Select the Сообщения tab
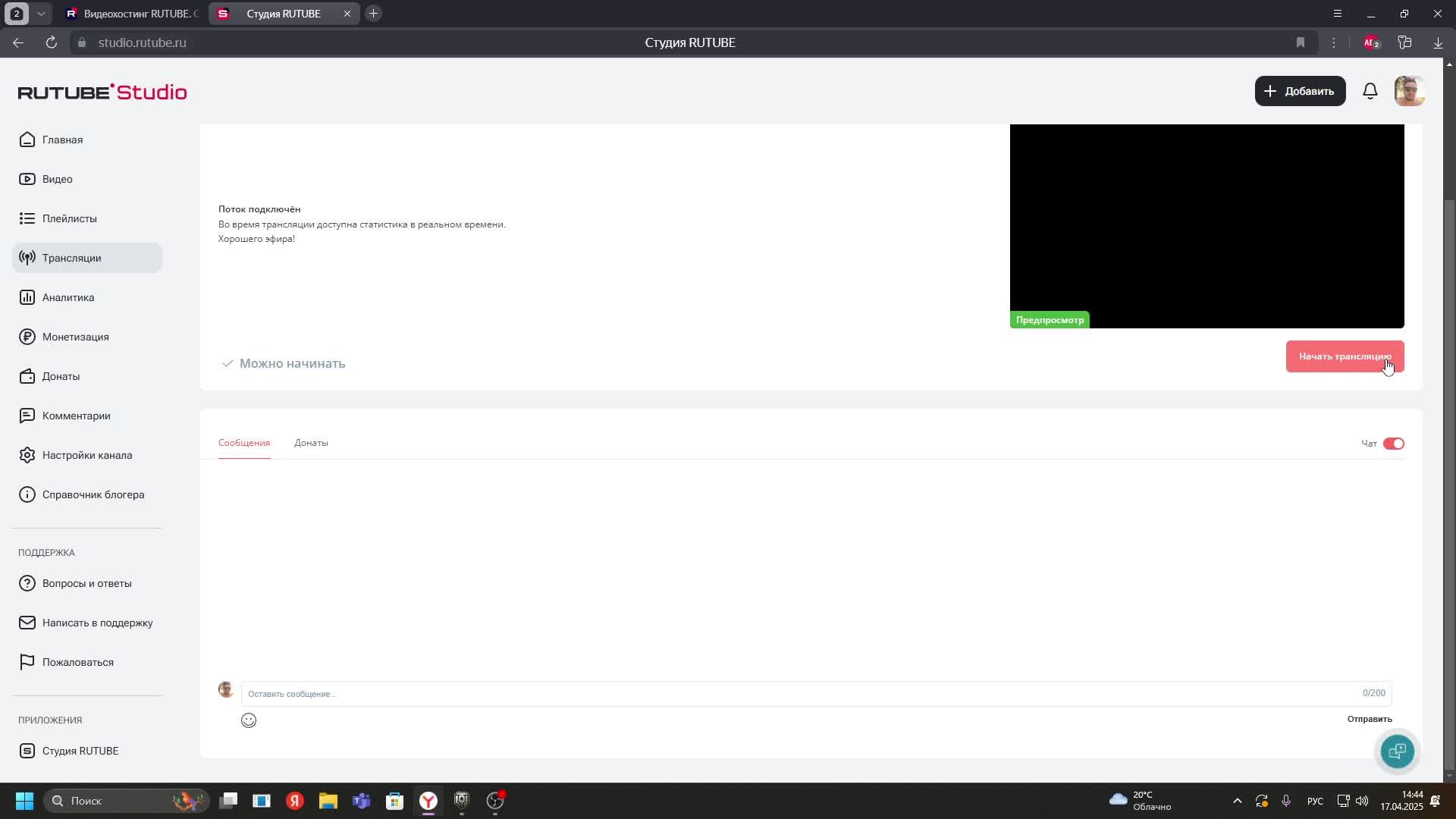 244,443
